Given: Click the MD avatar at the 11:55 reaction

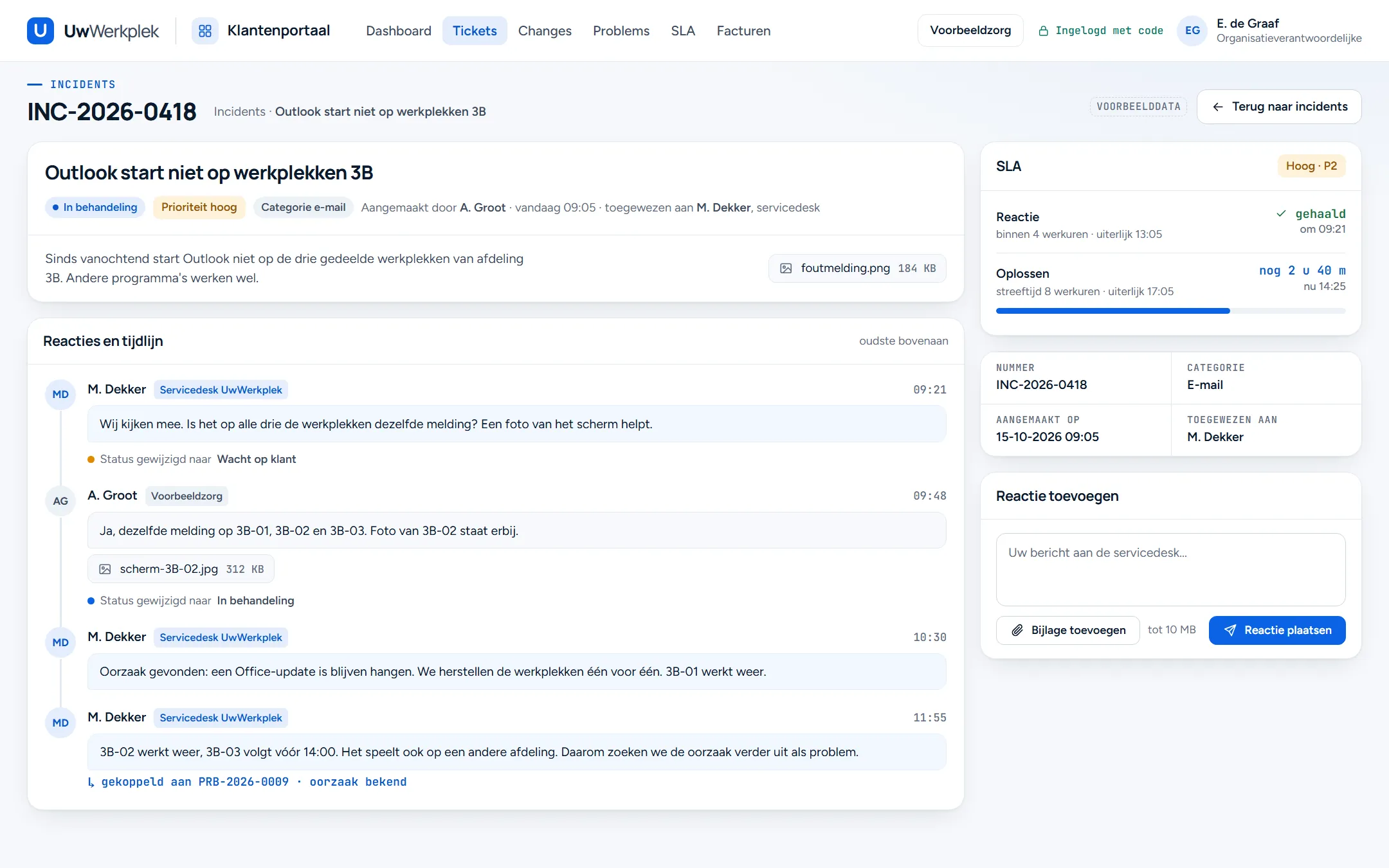Looking at the screenshot, I should pos(60,723).
